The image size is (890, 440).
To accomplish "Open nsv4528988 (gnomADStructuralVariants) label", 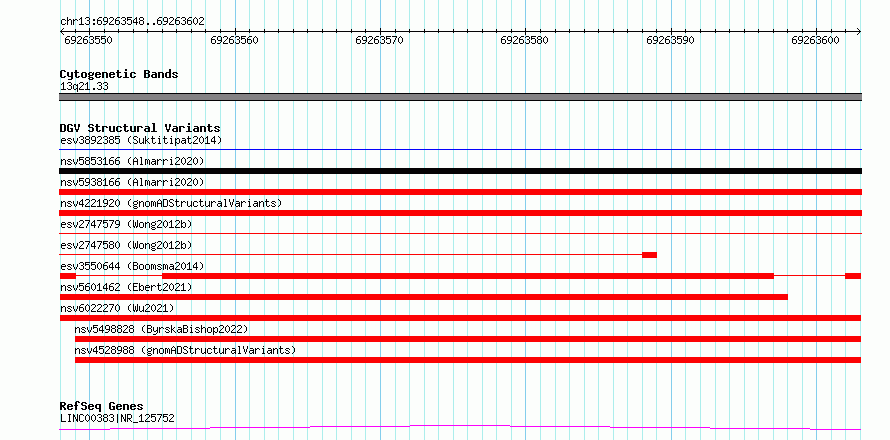I will click(x=185, y=350).
